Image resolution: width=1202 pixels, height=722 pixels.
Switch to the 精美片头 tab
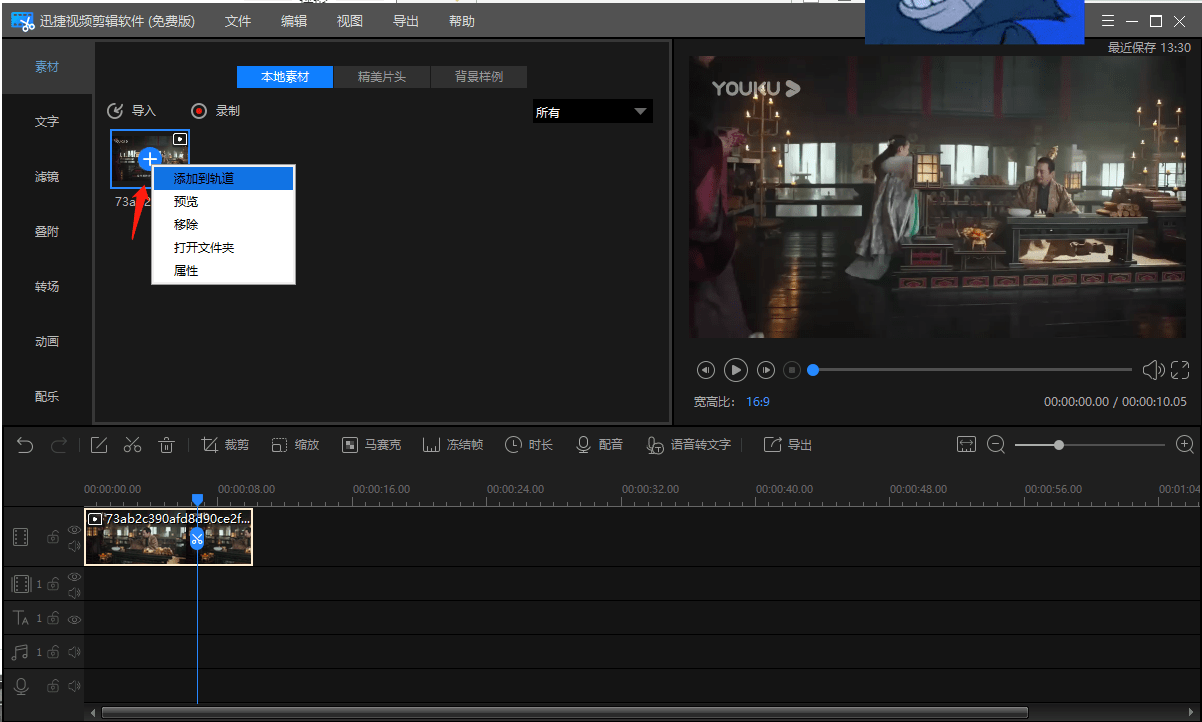coord(382,77)
